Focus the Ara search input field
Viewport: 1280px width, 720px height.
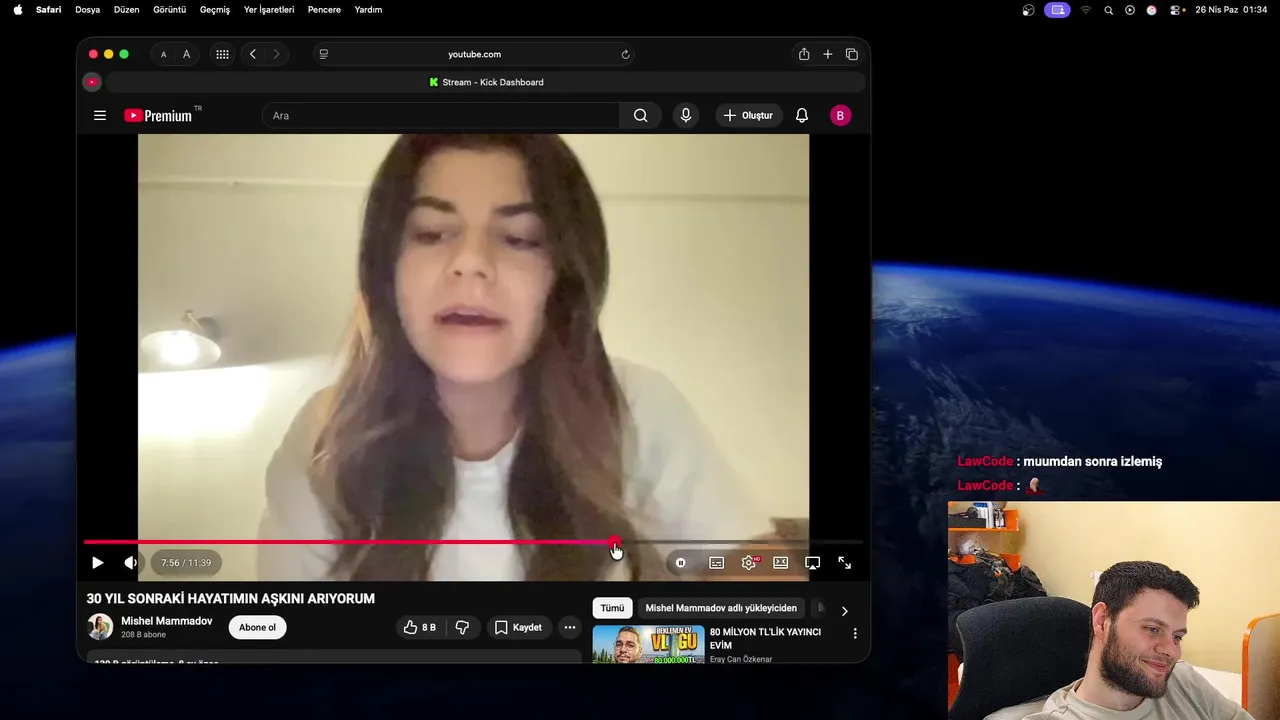tap(440, 115)
